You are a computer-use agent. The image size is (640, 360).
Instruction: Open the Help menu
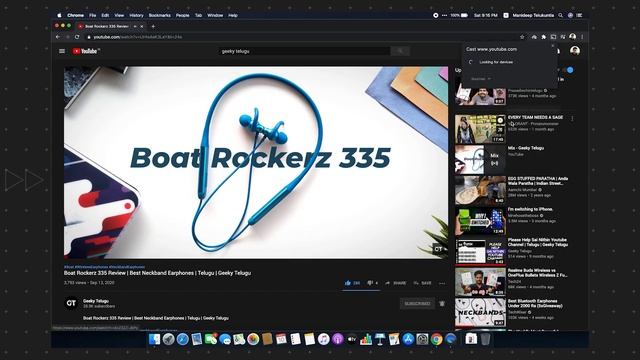[233, 15]
